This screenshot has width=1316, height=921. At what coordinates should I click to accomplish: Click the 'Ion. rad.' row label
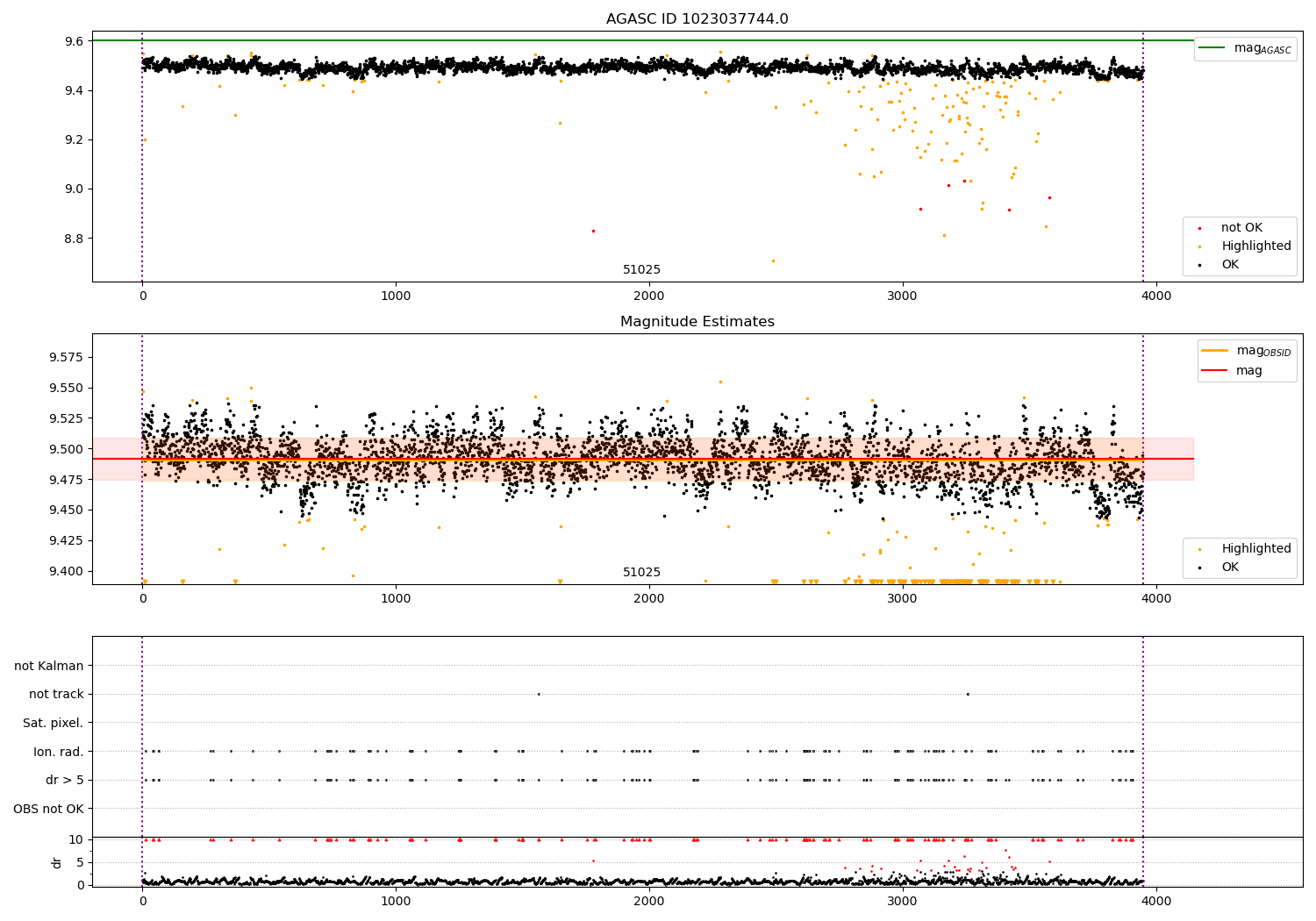[x=59, y=752]
